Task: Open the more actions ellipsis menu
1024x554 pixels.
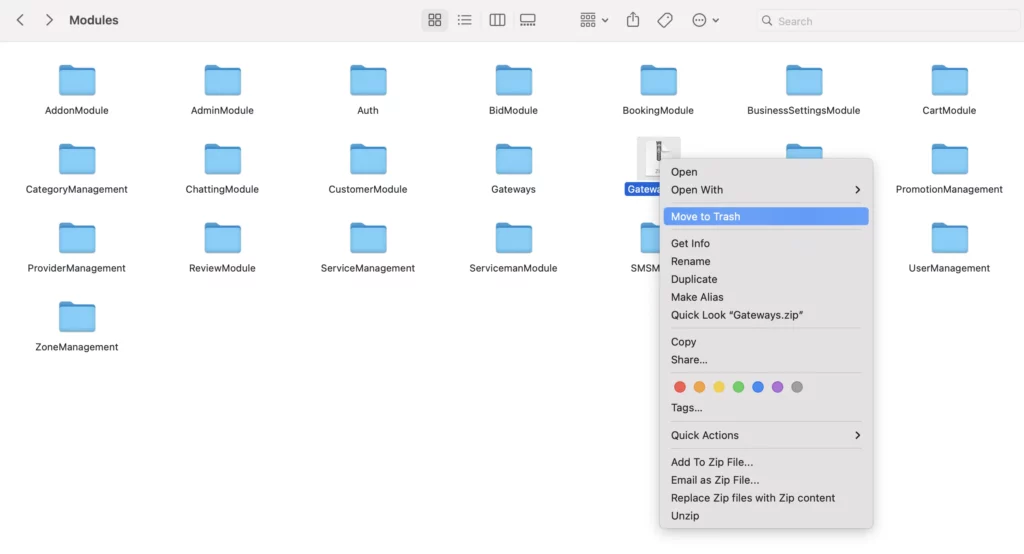Action: (705, 20)
